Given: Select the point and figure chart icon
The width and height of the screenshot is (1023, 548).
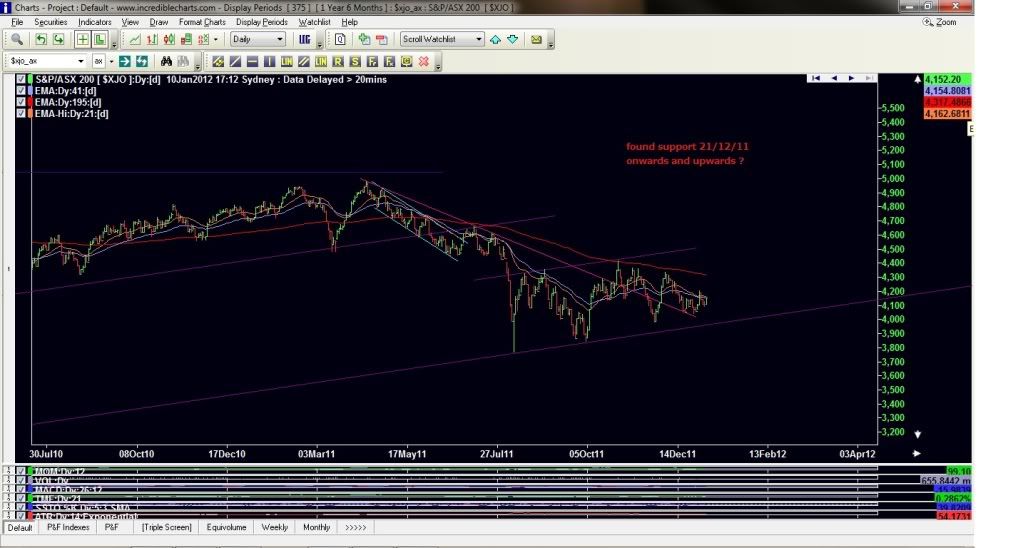Looking at the screenshot, I should pos(204,39).
